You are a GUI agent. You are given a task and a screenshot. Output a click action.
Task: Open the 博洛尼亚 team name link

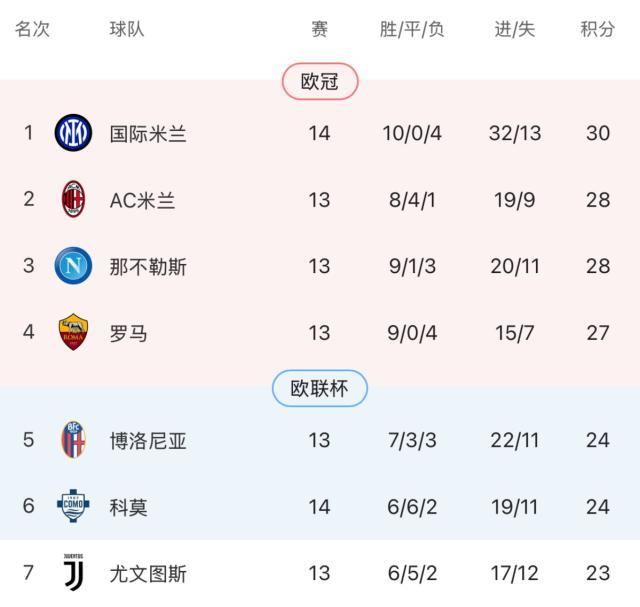pos(148,441)
